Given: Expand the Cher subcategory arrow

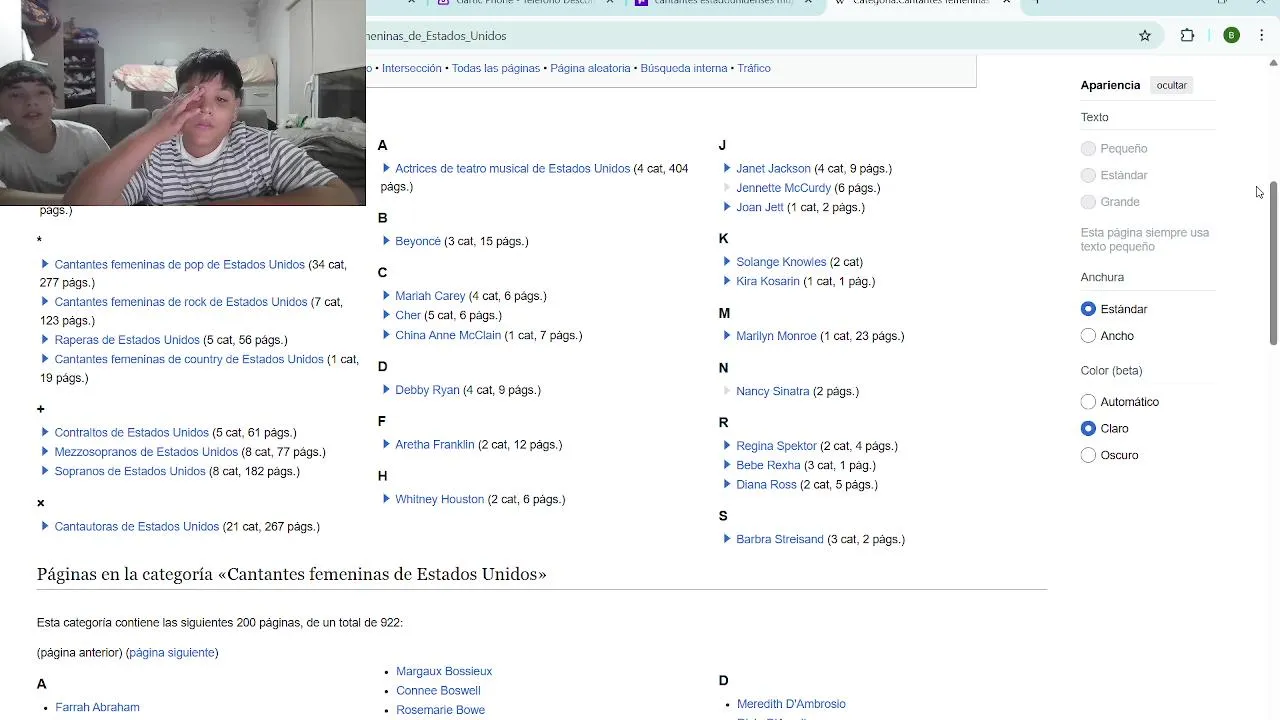Looking at the screenshot, I should 386,315.
